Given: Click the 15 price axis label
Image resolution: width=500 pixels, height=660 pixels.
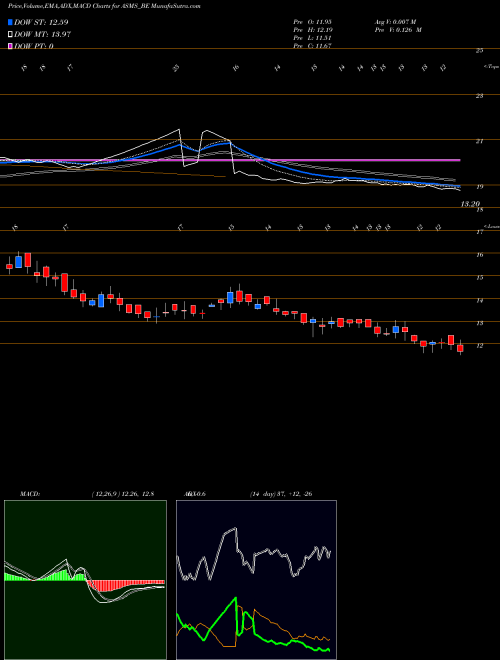Looking at the screenshot, I should (x=479, y=278).
